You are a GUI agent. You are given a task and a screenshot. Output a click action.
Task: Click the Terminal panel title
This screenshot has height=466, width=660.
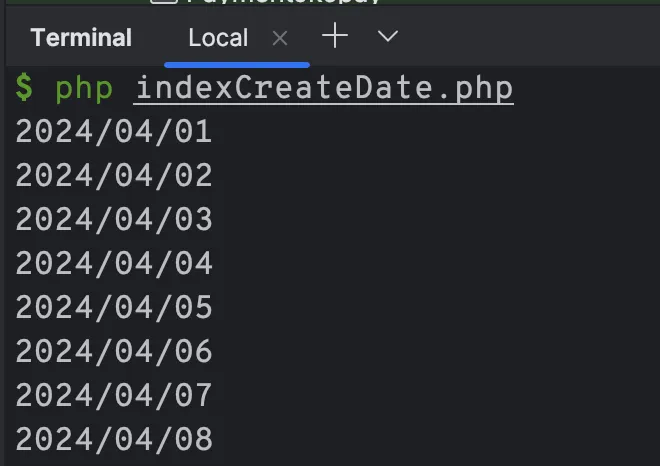[x=81, y=38]
